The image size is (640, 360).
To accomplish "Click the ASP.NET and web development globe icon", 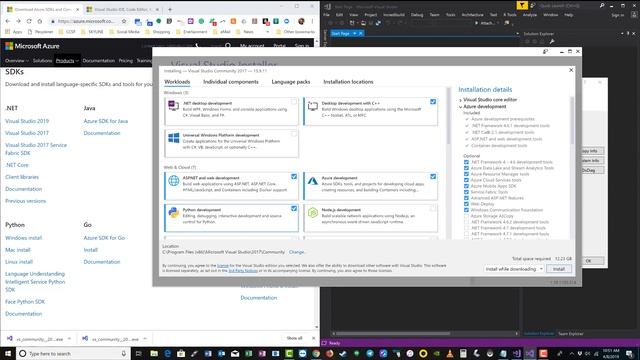I will [173, 180].
